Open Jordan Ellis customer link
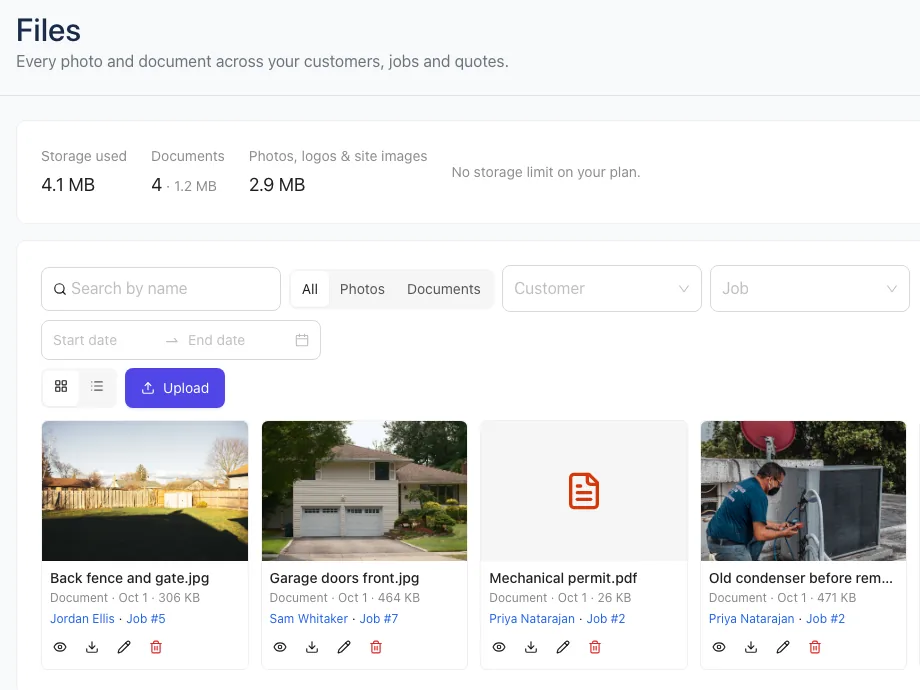 [x=82, y=618]
